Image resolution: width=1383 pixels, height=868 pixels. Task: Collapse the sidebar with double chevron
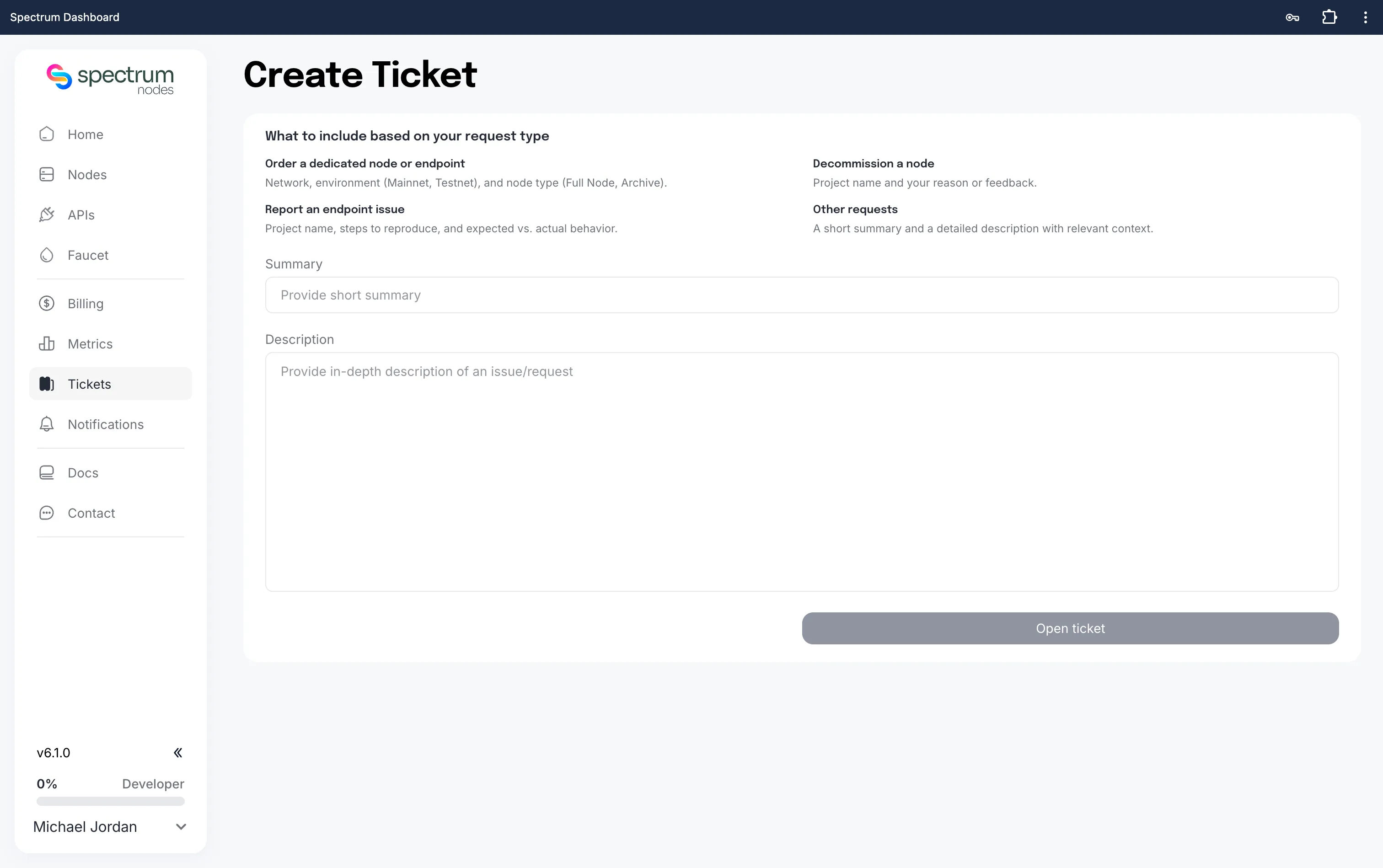point(178,753)
